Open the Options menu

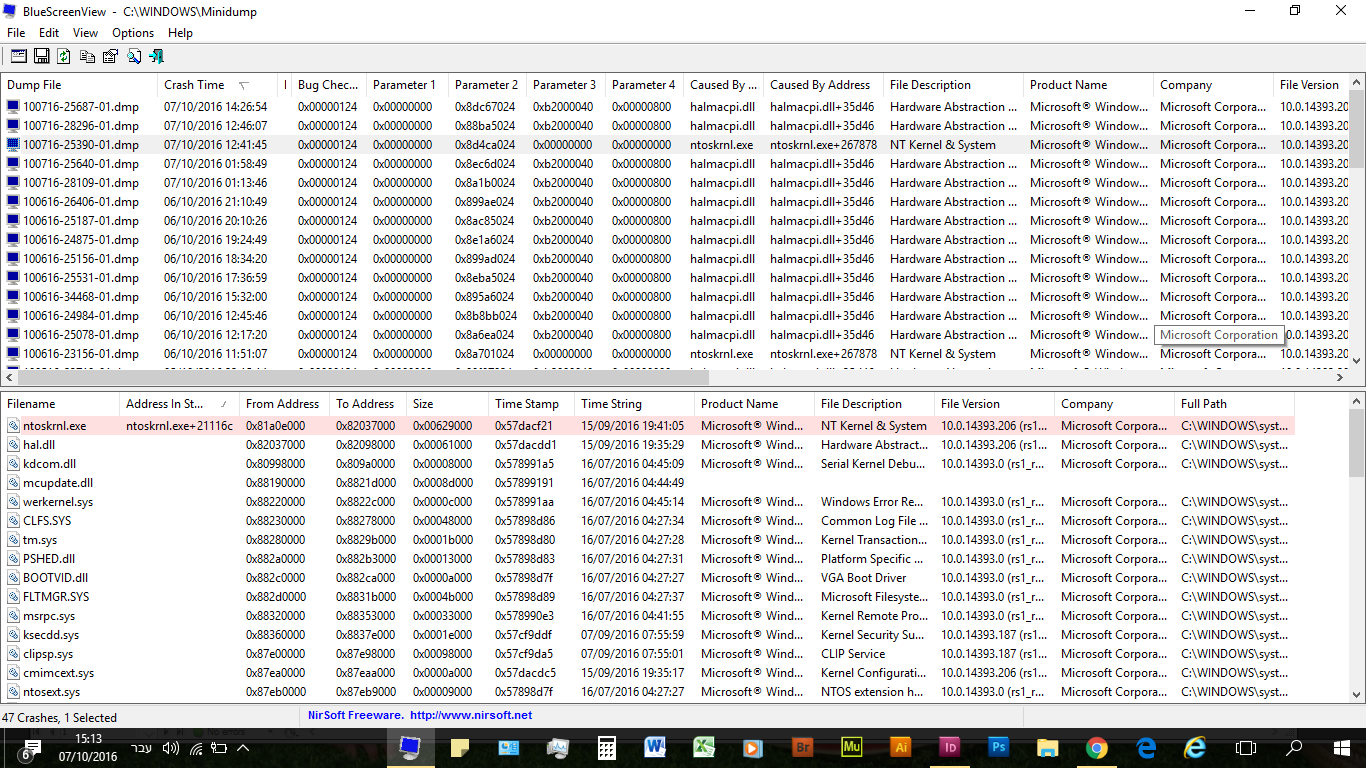point(133,33)
